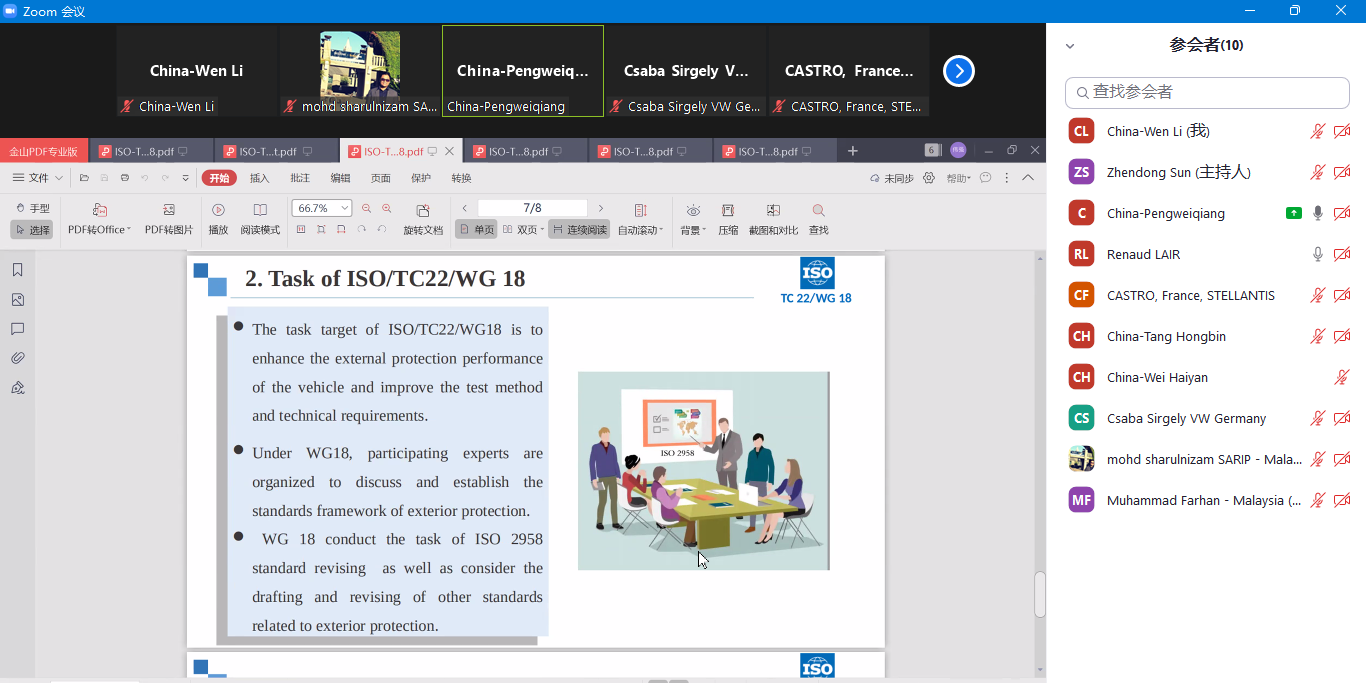Open the 插入 menu tab

tap(259, 178)
